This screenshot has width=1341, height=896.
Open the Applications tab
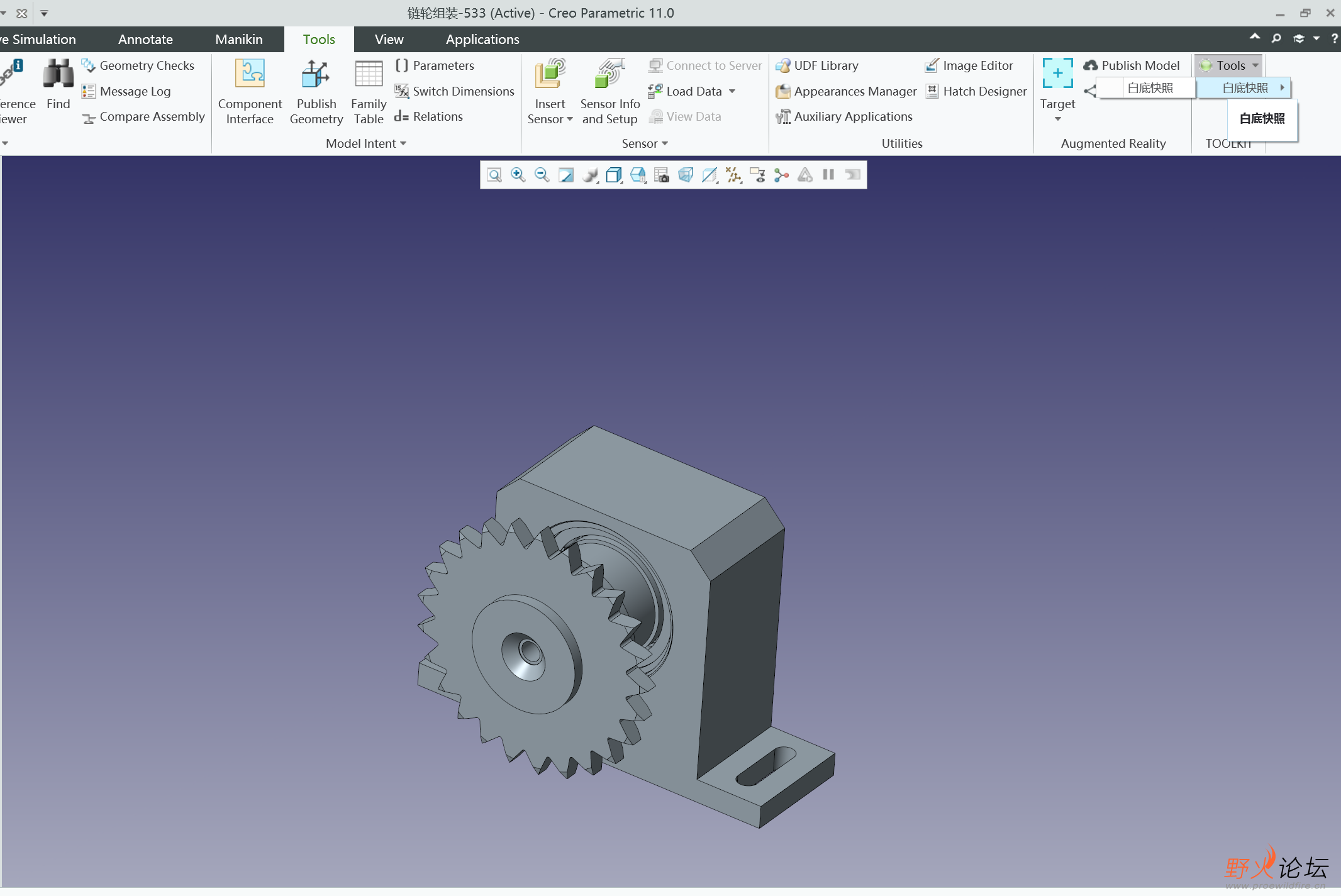[482, 39]
